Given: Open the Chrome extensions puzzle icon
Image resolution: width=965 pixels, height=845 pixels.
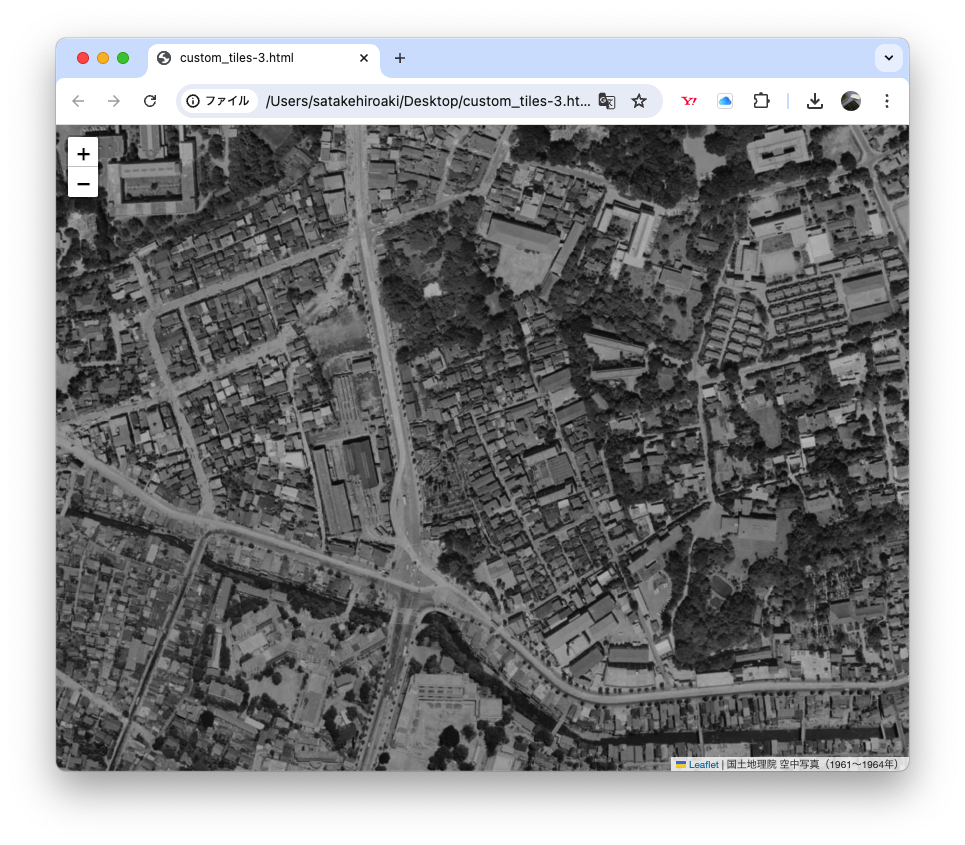Looking at the screenshot, I should tap(761, 101).
